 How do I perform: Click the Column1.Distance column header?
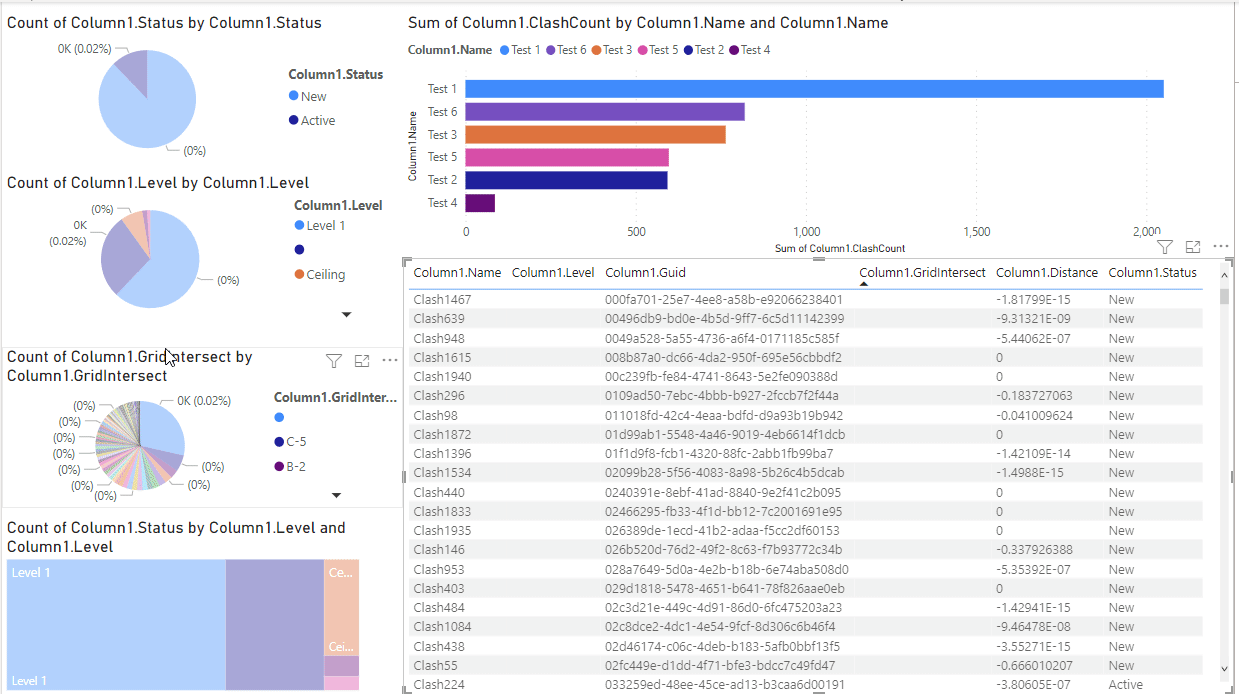click(1046, 272)
